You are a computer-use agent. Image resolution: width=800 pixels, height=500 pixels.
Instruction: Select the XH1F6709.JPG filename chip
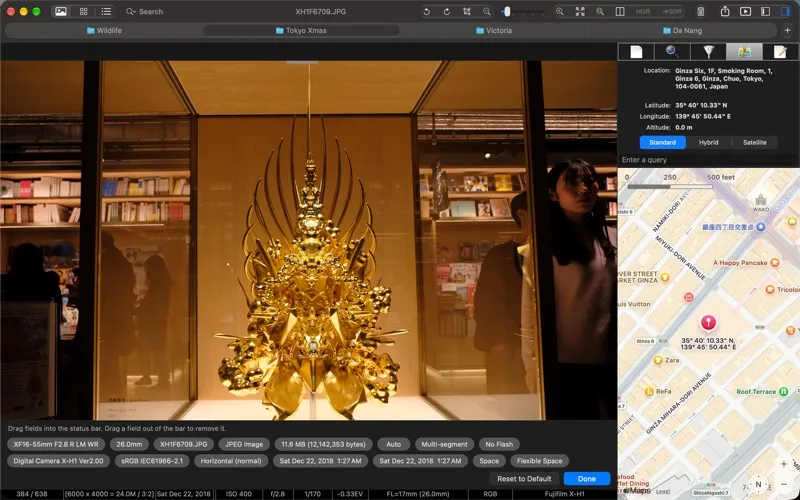pyautogui.click(x=184, y=444)
